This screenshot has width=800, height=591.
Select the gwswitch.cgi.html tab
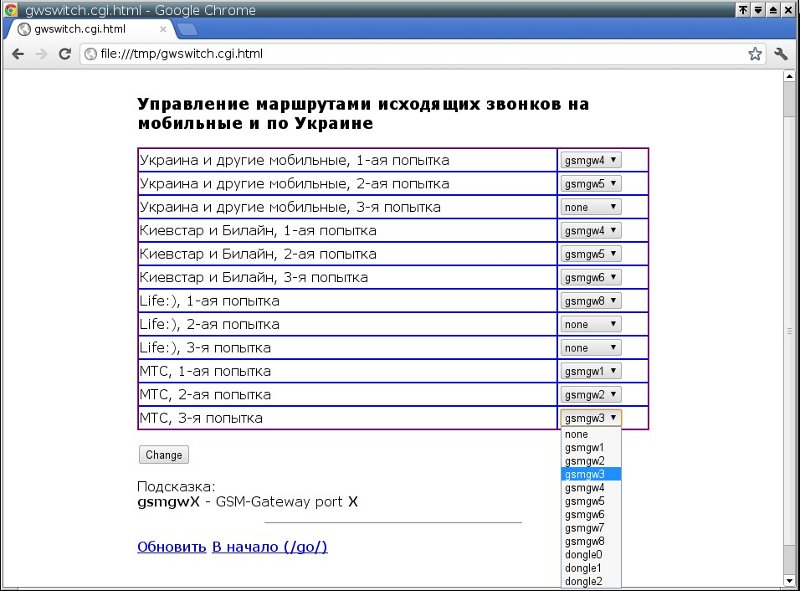(85, 29)
